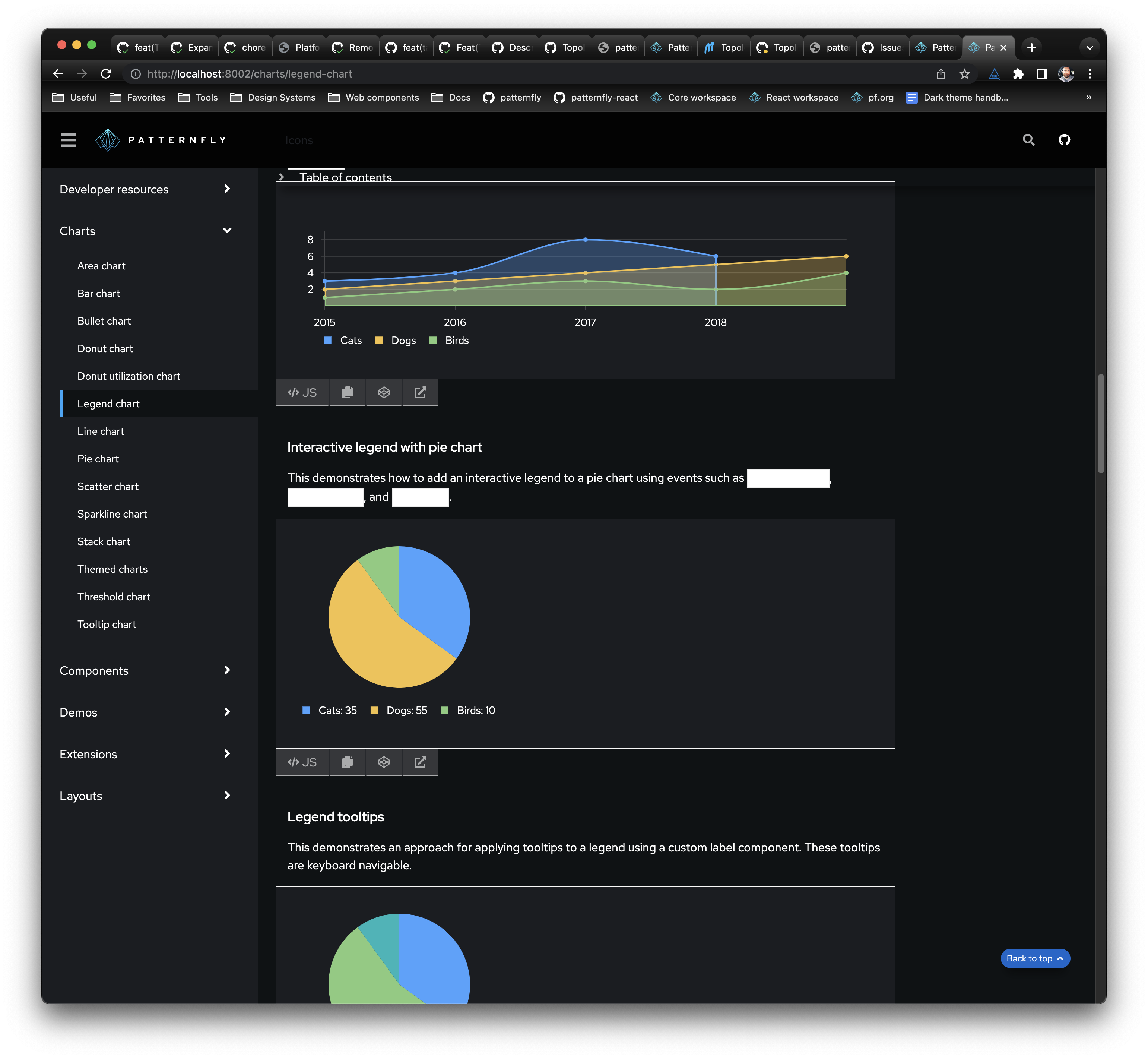Open the GitHub icon in page header
The height and width of the screenshot is (1059, 1148).
point(1064,140)
